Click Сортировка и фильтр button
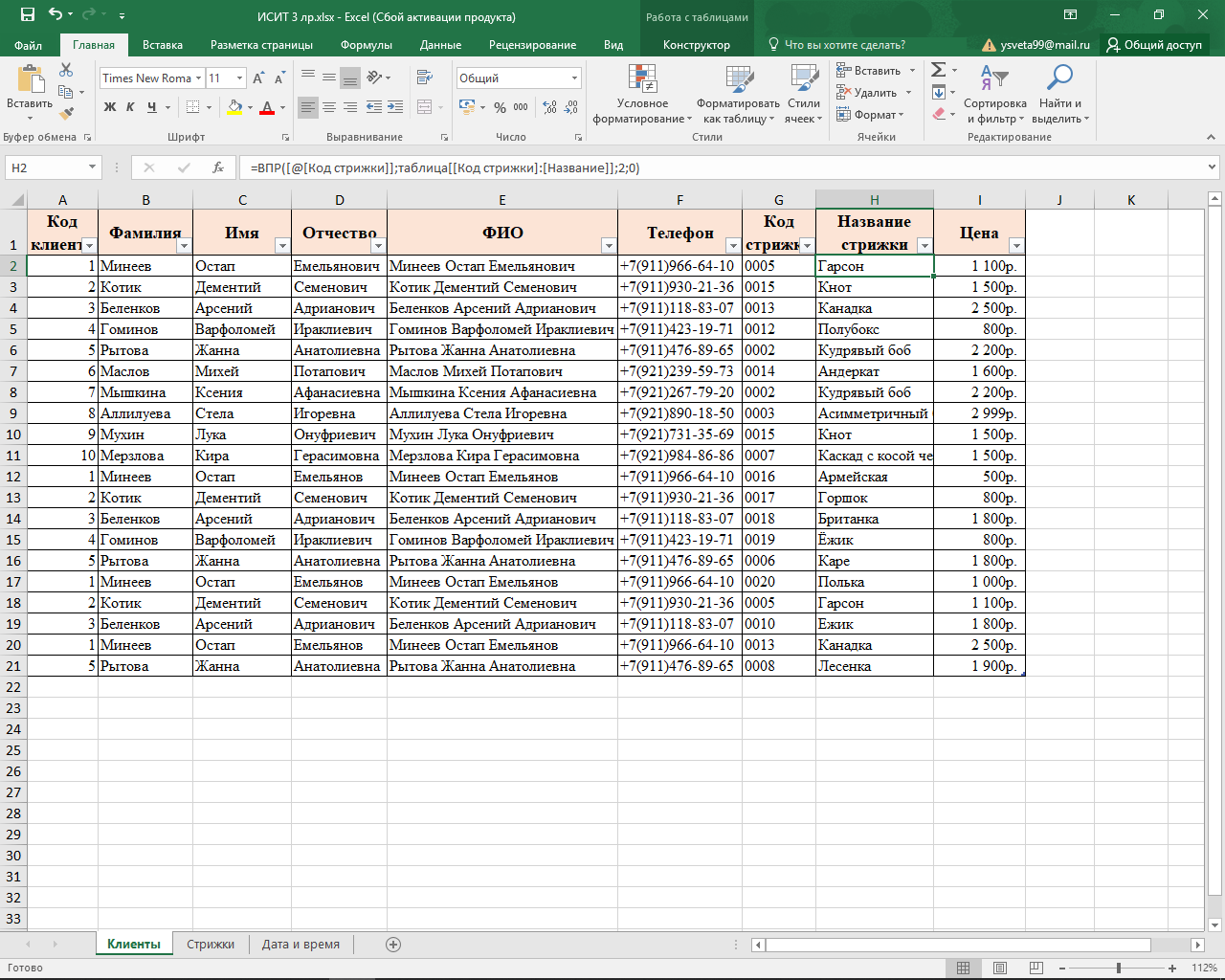The height and width of the screenshot is (980, 1225). click(994, 94)
